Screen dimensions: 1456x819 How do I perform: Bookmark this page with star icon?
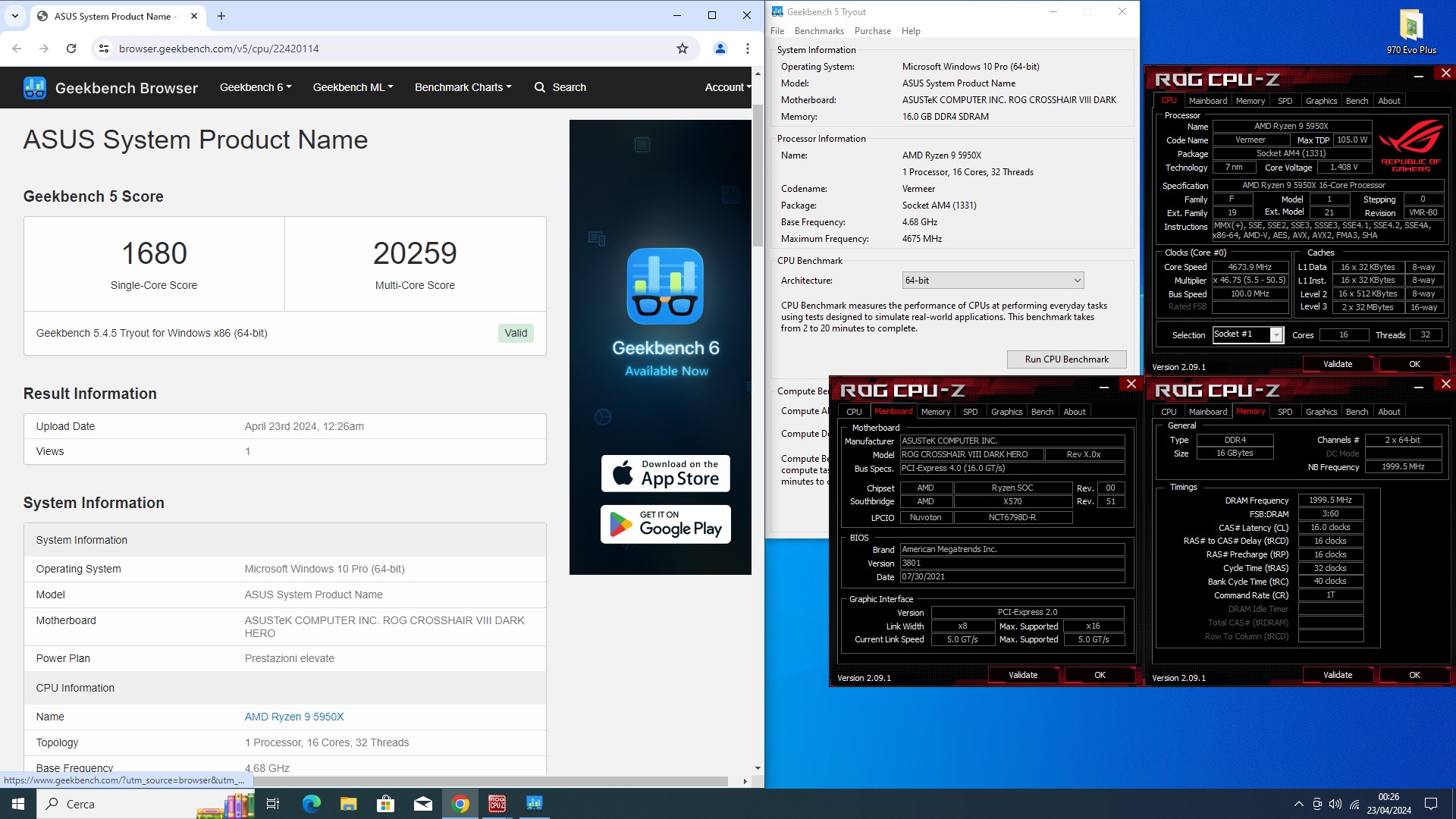682,49
